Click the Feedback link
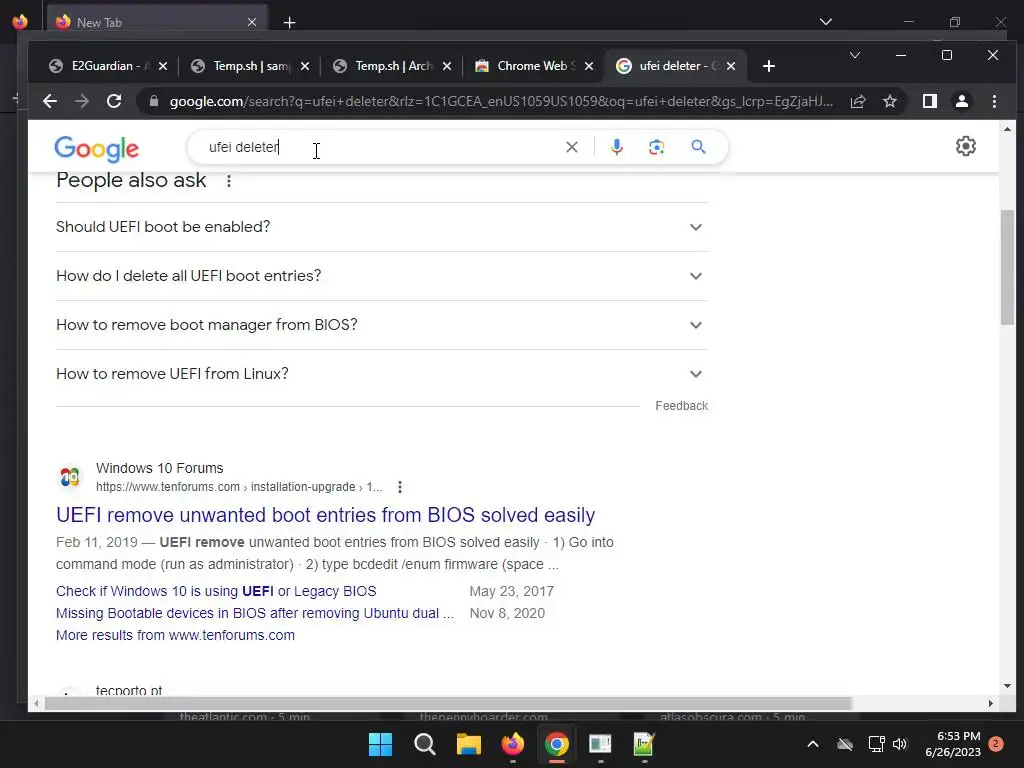This screenshot has width=1024, height=768. tap(681, 406)
